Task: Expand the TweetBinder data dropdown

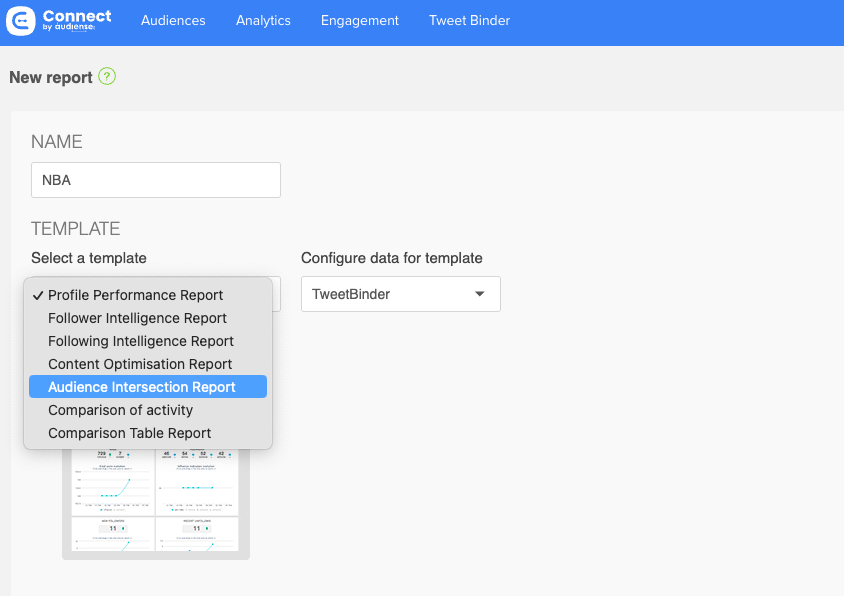Action: [400, 294]
